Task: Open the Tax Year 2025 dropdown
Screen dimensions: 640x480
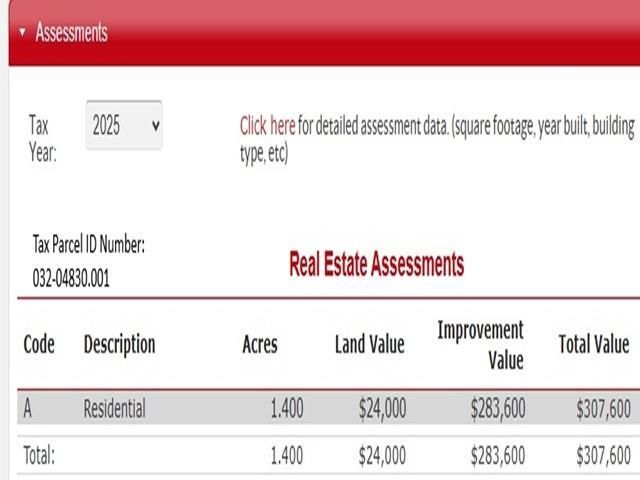Action: click(x=124, y=125)
